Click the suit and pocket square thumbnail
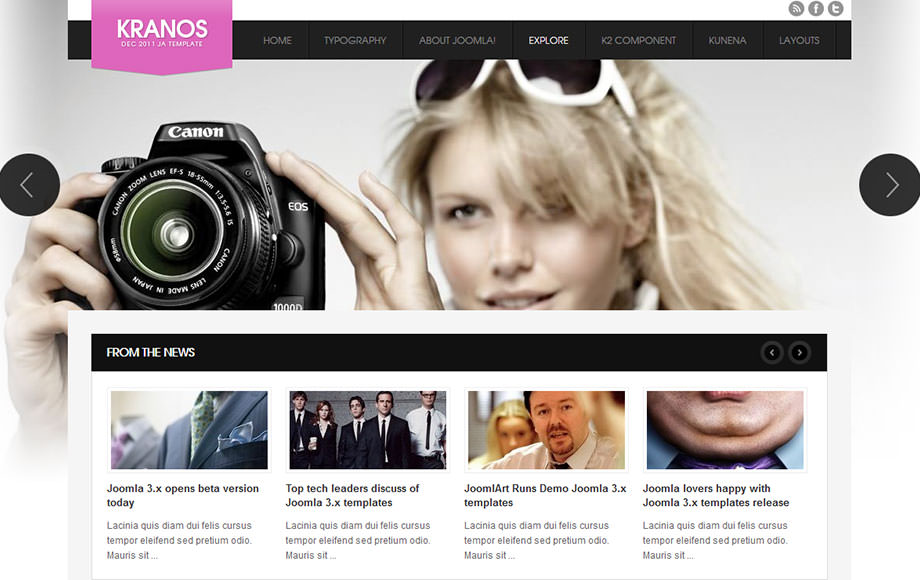 (189, 430)
